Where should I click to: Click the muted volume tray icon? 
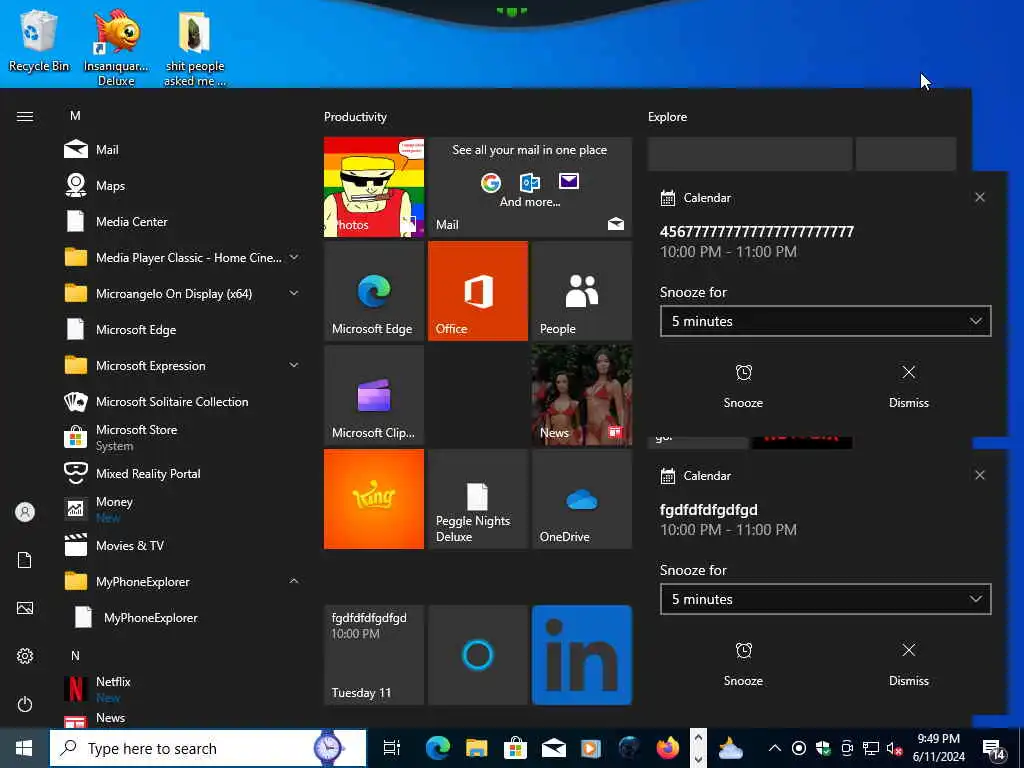coord(894,748)
